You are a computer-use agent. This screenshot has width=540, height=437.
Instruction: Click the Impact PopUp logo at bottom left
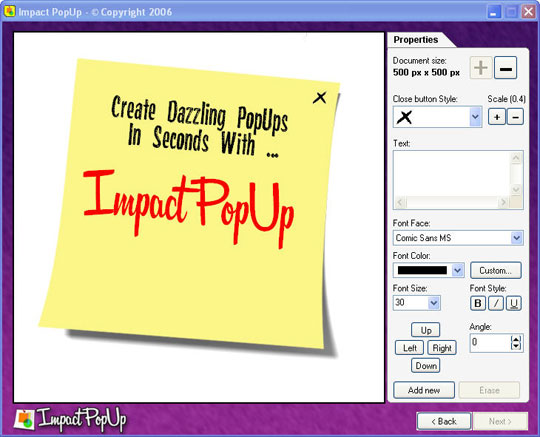[71, 419]
